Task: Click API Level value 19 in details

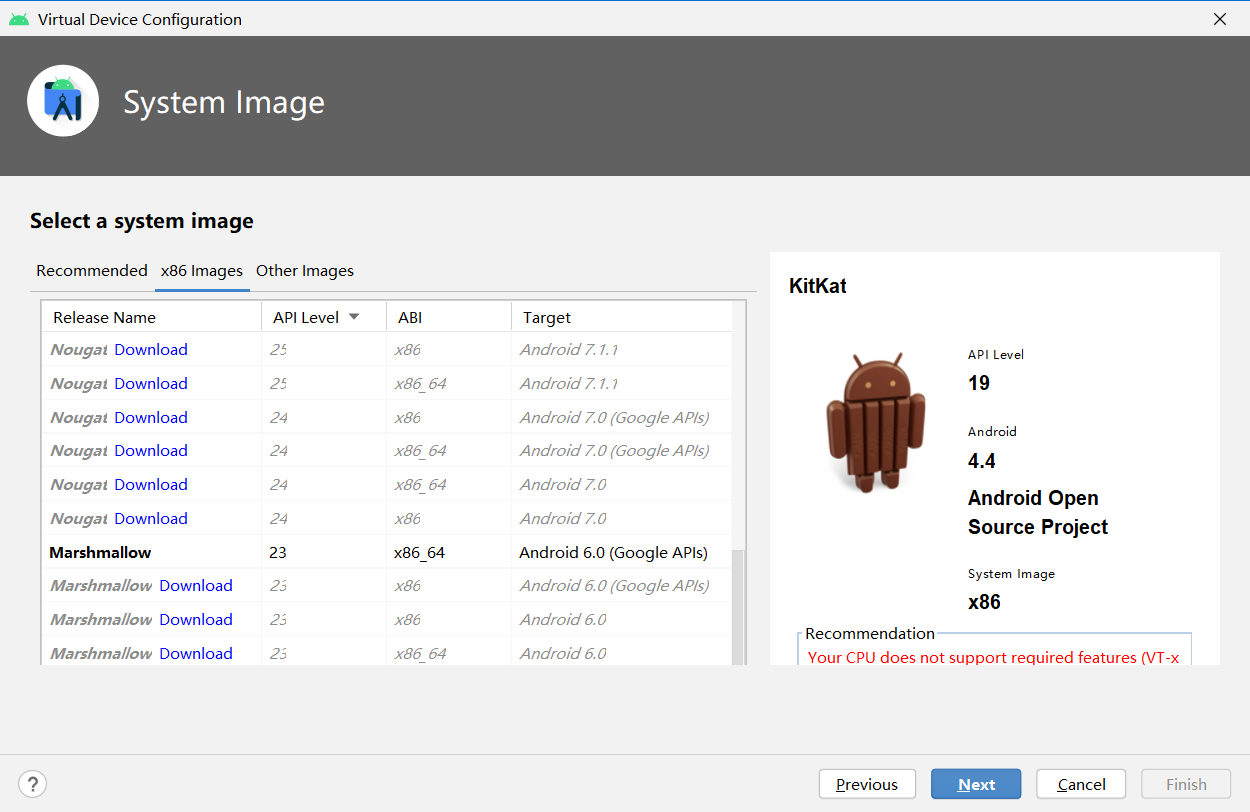Action: [x=979, y=383]
